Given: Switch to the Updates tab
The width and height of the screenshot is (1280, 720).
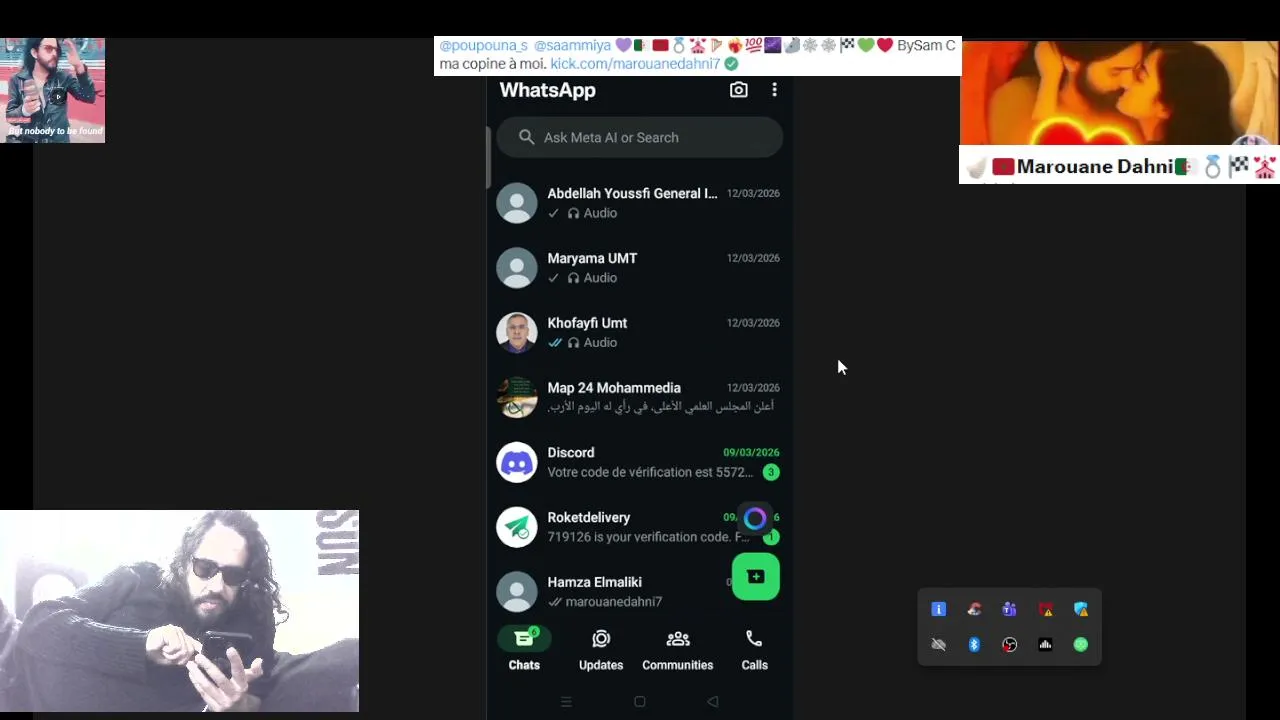Looking at the screenshot, I should pos(601,650).
